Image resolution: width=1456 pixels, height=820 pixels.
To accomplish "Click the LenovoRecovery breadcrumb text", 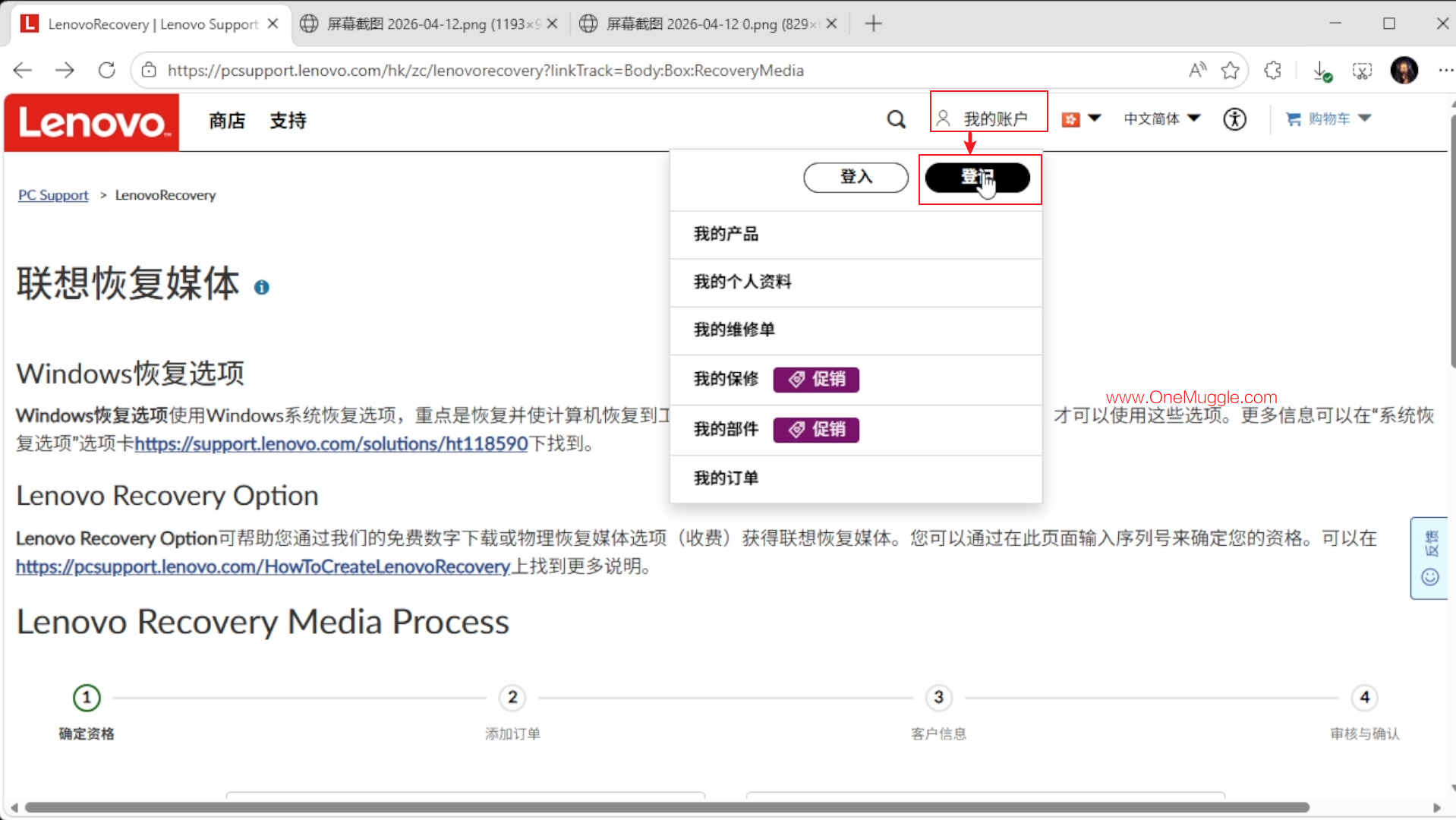I will click(x=165, y=195).
